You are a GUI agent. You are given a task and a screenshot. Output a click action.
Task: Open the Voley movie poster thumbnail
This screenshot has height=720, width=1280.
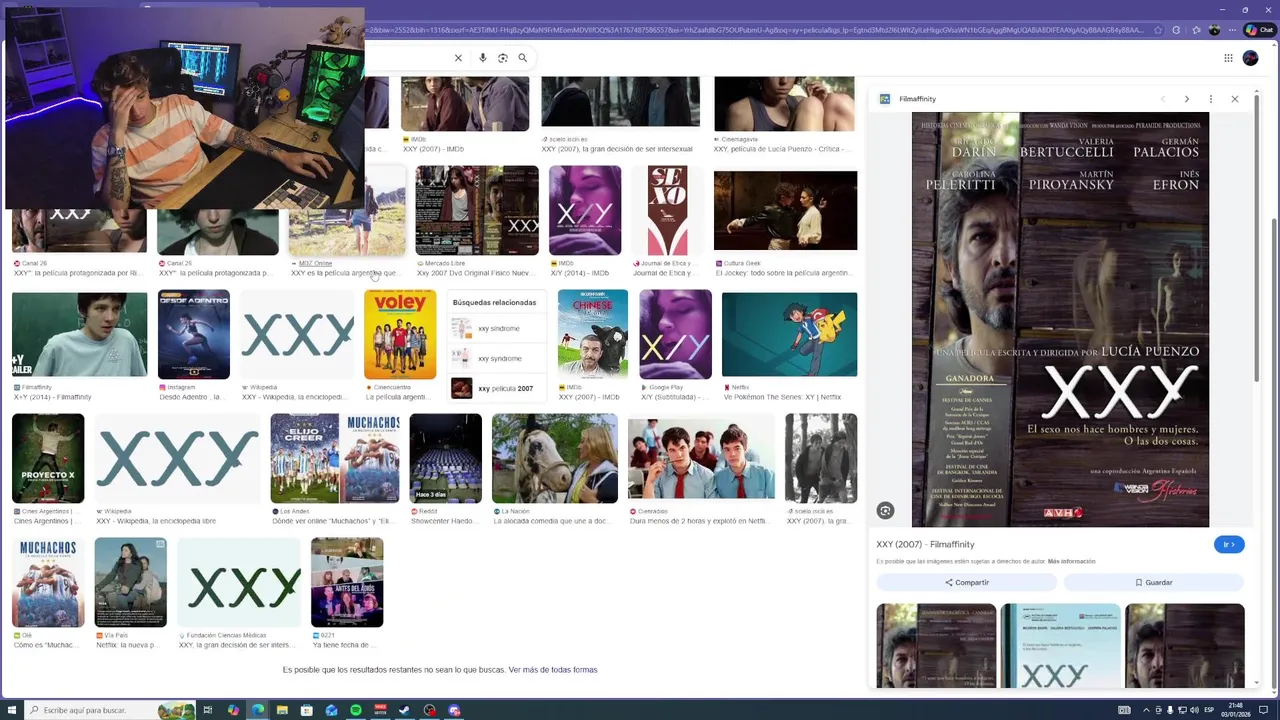400,335
